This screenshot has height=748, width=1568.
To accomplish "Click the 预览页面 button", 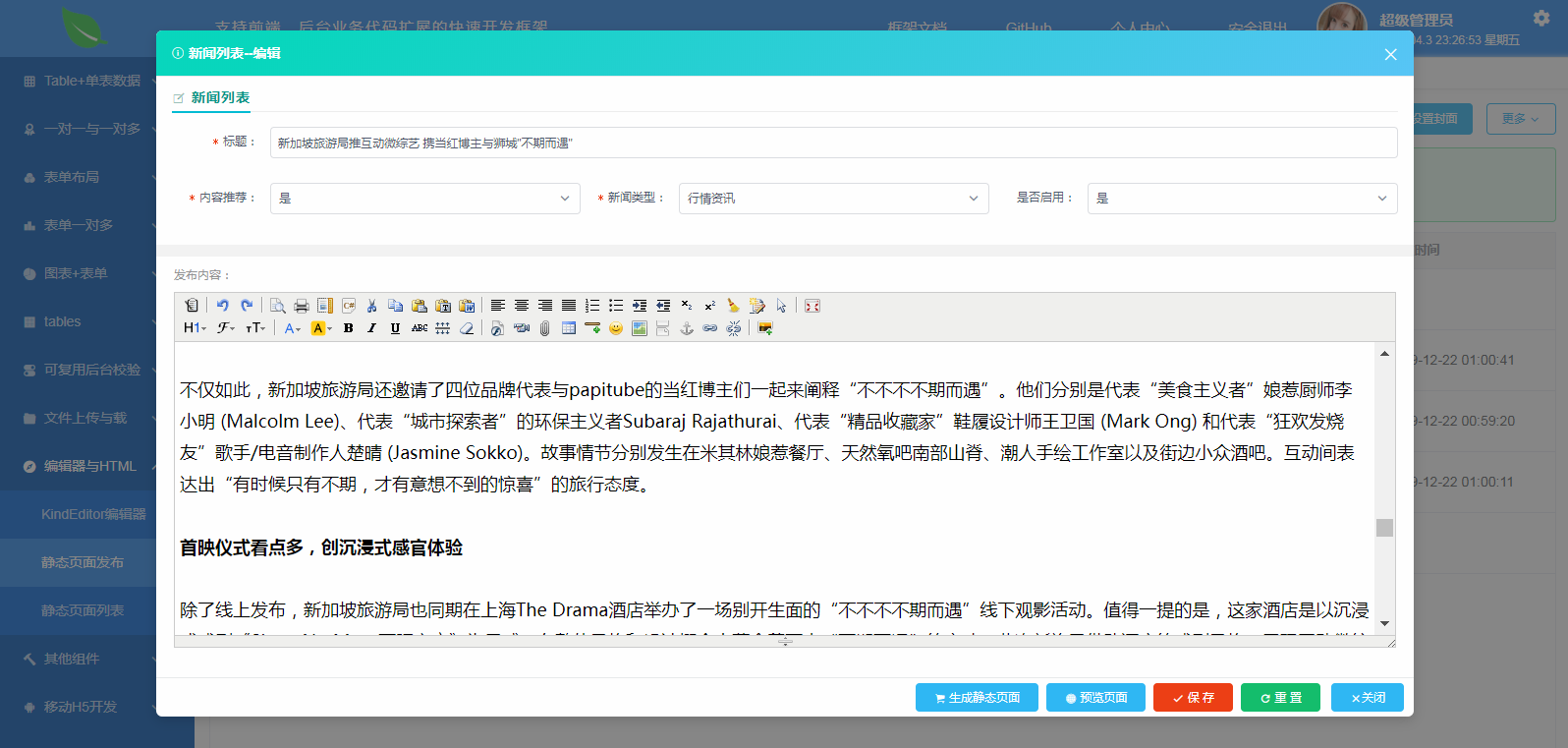I will (1095, 697).
